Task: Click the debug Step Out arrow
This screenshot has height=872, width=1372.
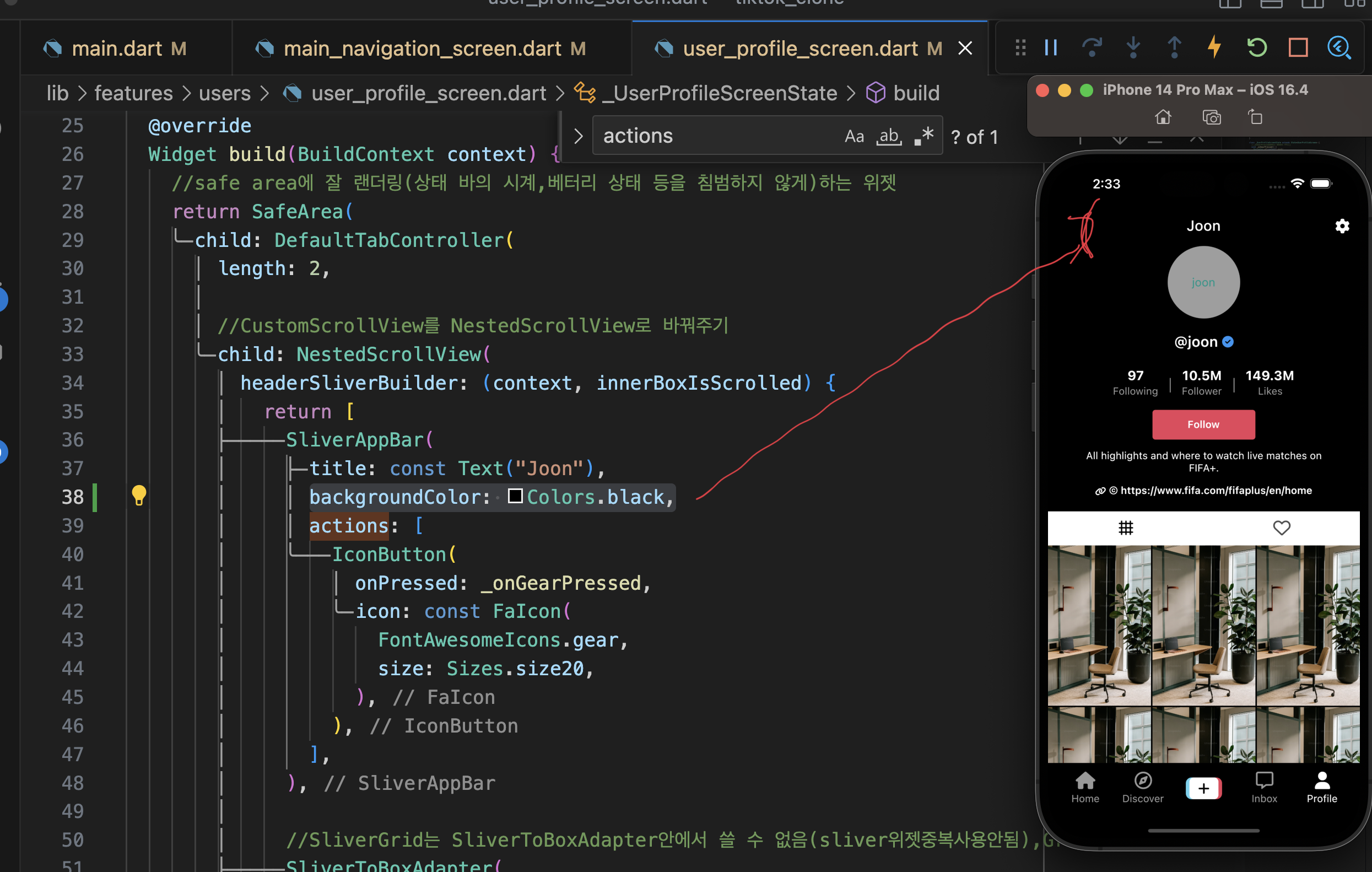Action: coord(1174,47)
